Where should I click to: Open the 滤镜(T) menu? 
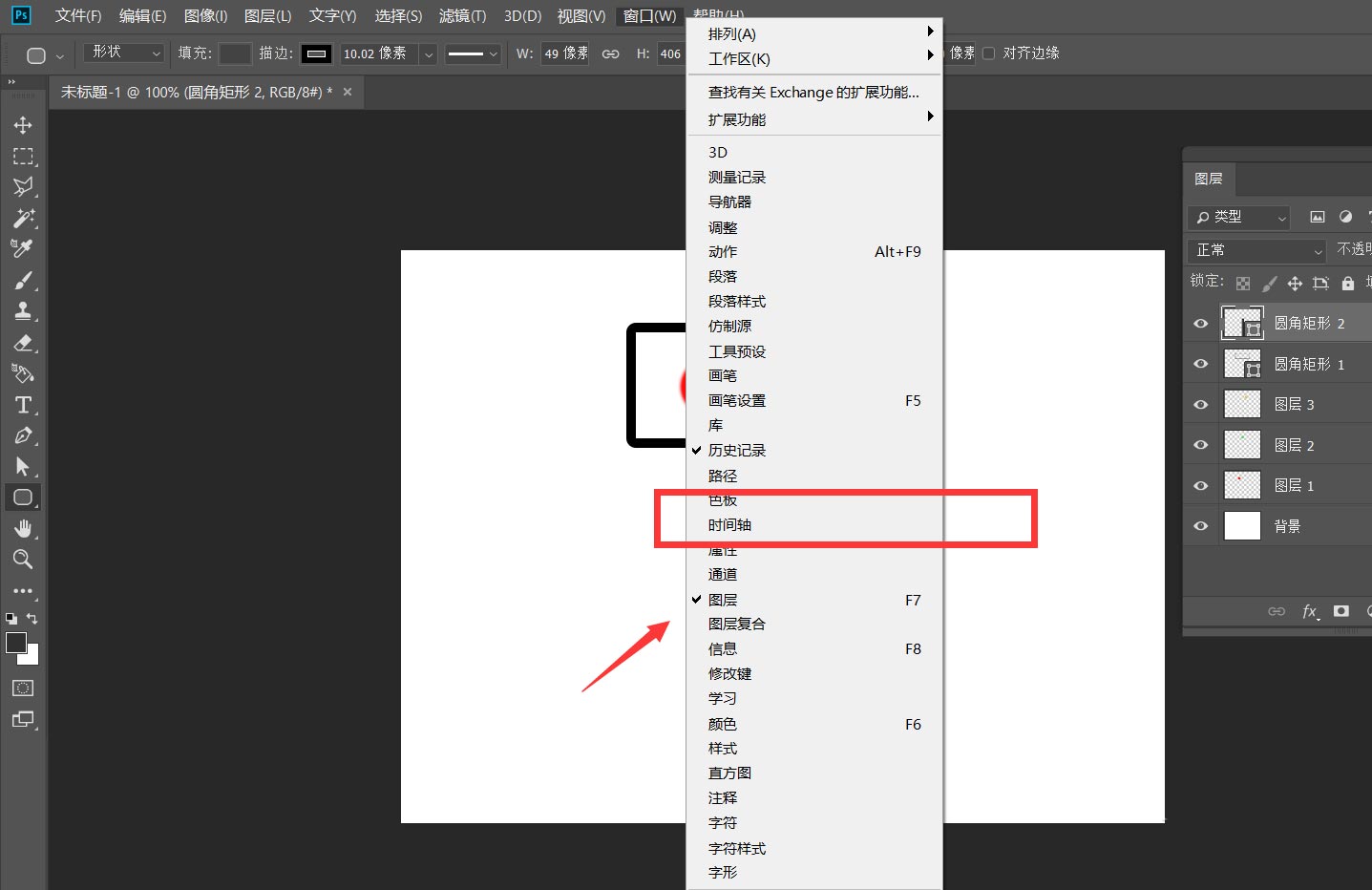tap(462, 16)
